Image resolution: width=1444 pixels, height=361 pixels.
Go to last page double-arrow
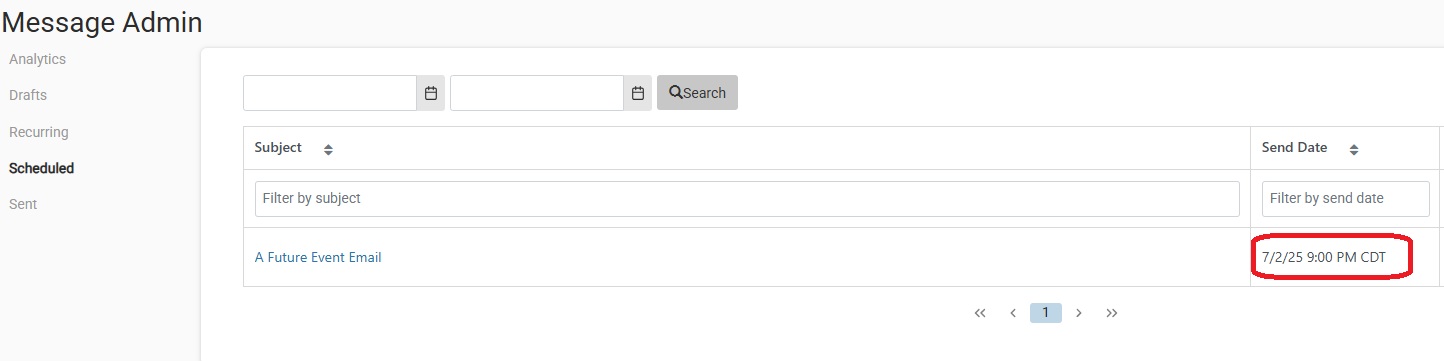click(1112, 313)
